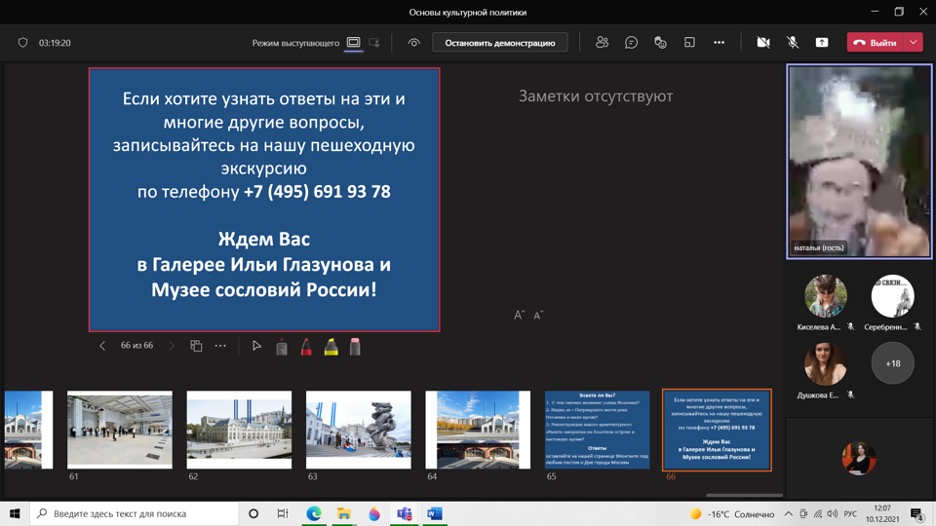Toggle the camera on
The height and width of the screenshot is (526, 936).
(x=763, y=43)
